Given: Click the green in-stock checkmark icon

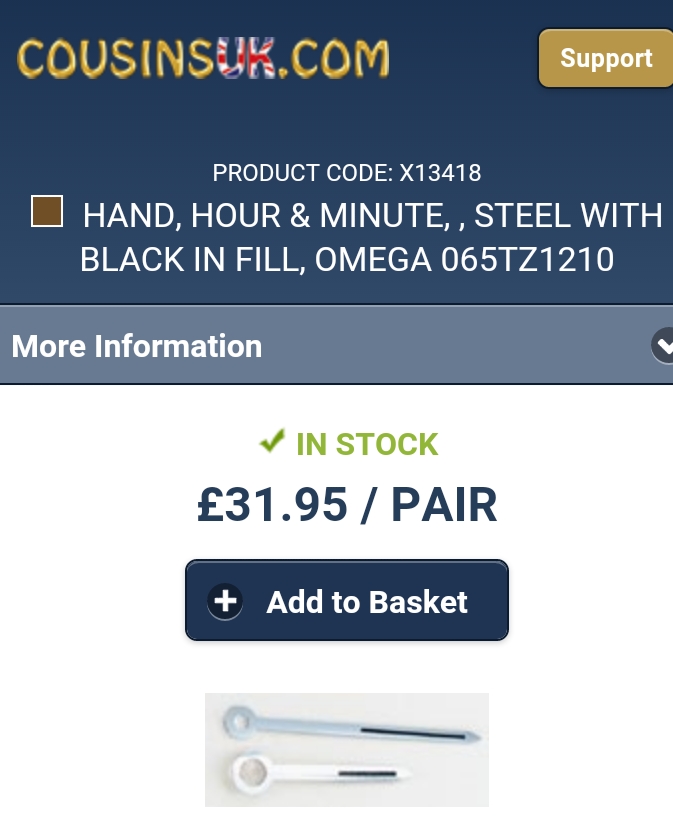Looking at the screenshot, I should 271,441.
